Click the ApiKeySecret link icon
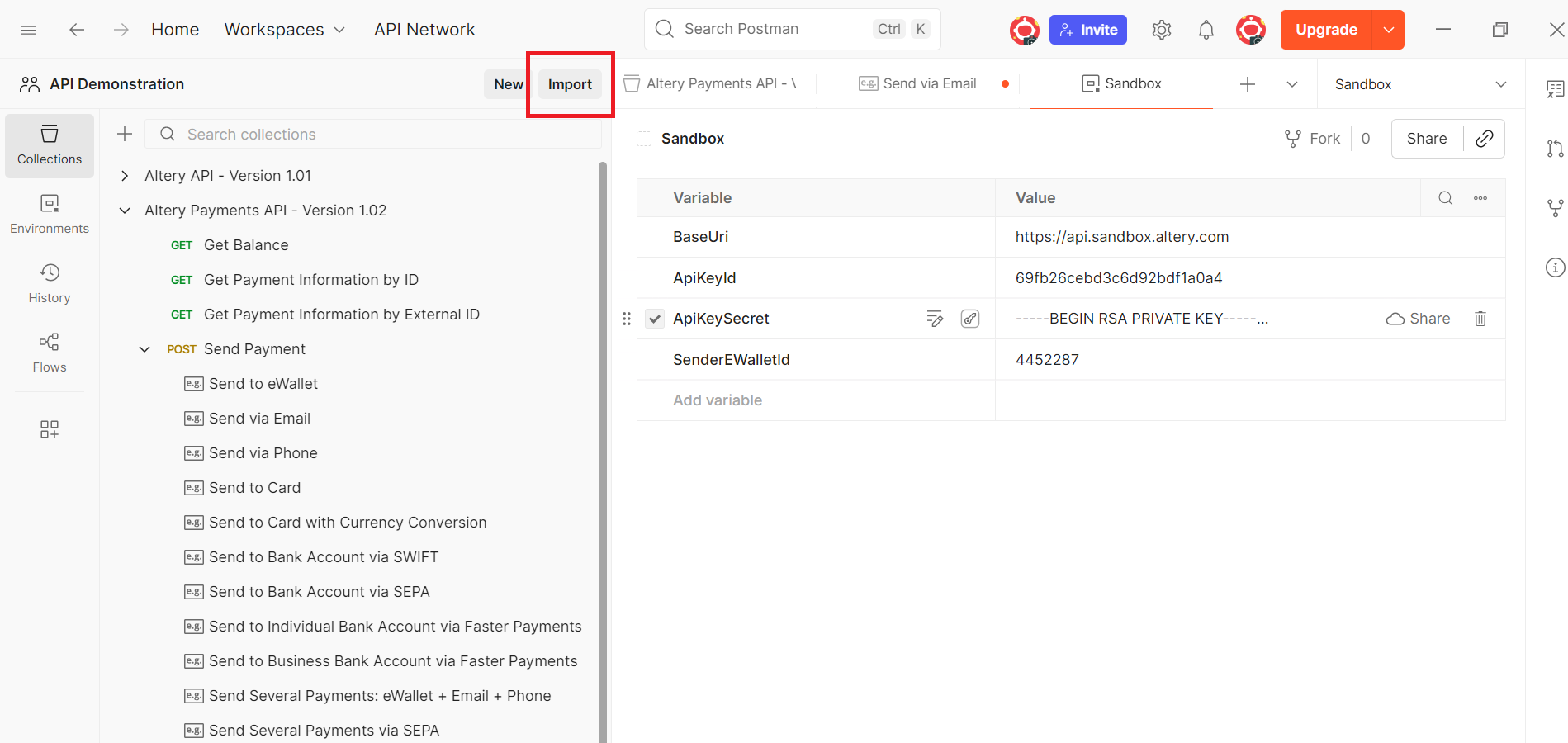The width and height of the screenshot is (1568, 743). tap(970, 319)
